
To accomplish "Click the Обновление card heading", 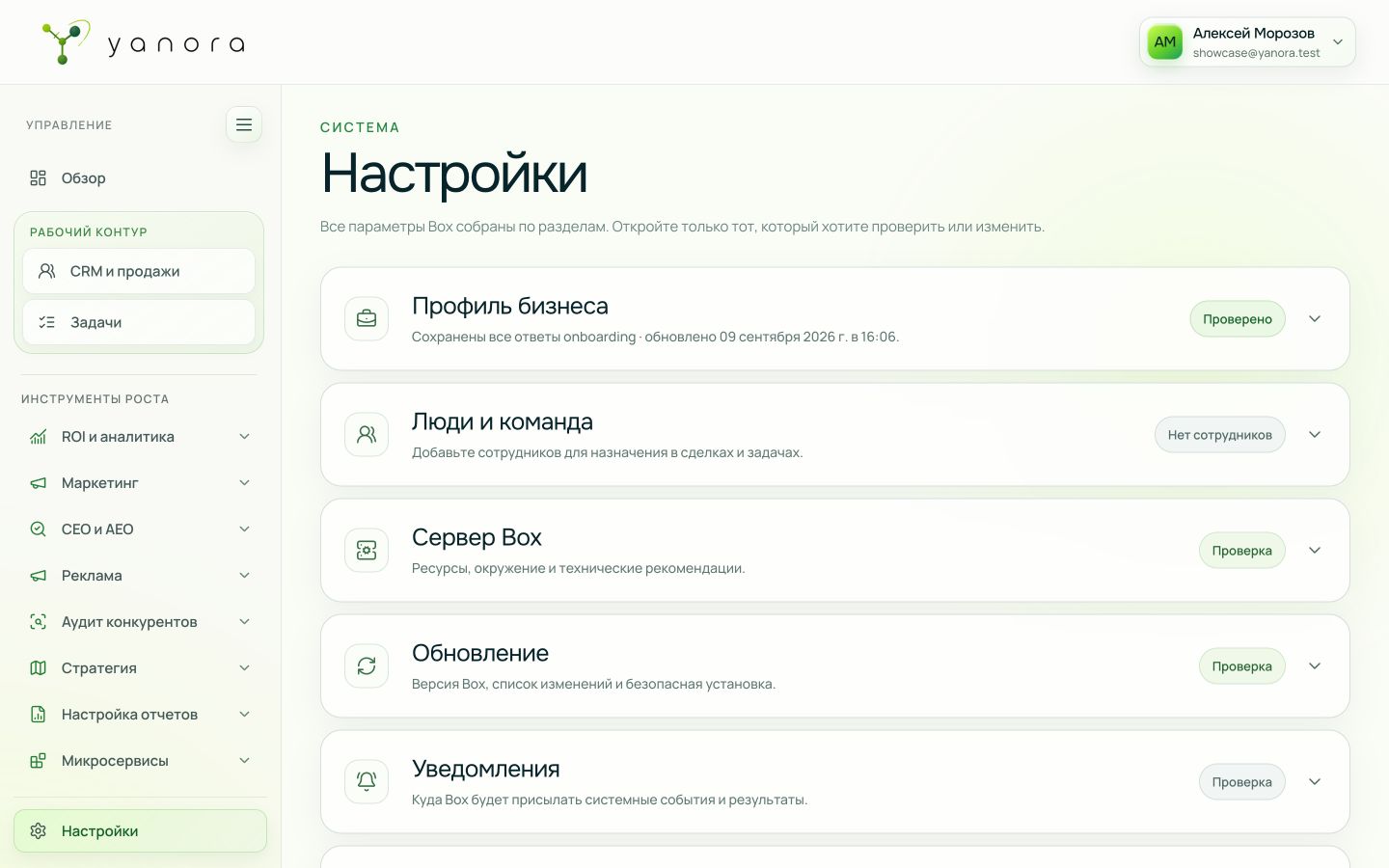I will [480, 653].
